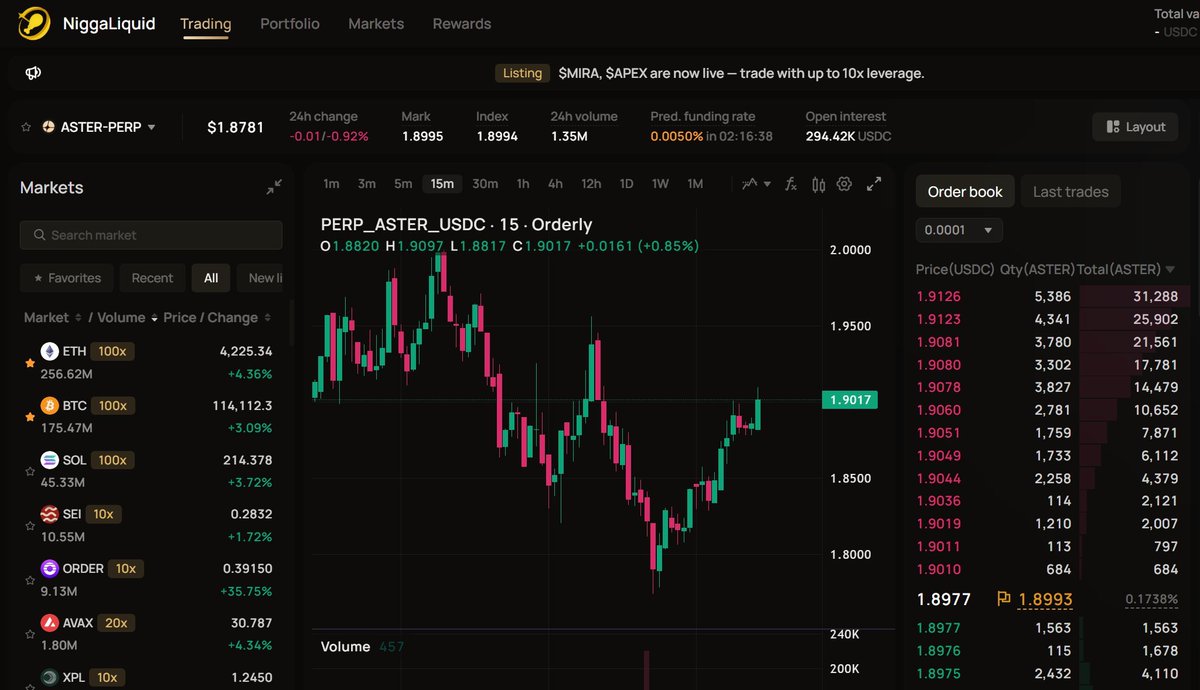Go to the Portfolio tab
The height and width of the screenshot is (690, 1200).
290,23
